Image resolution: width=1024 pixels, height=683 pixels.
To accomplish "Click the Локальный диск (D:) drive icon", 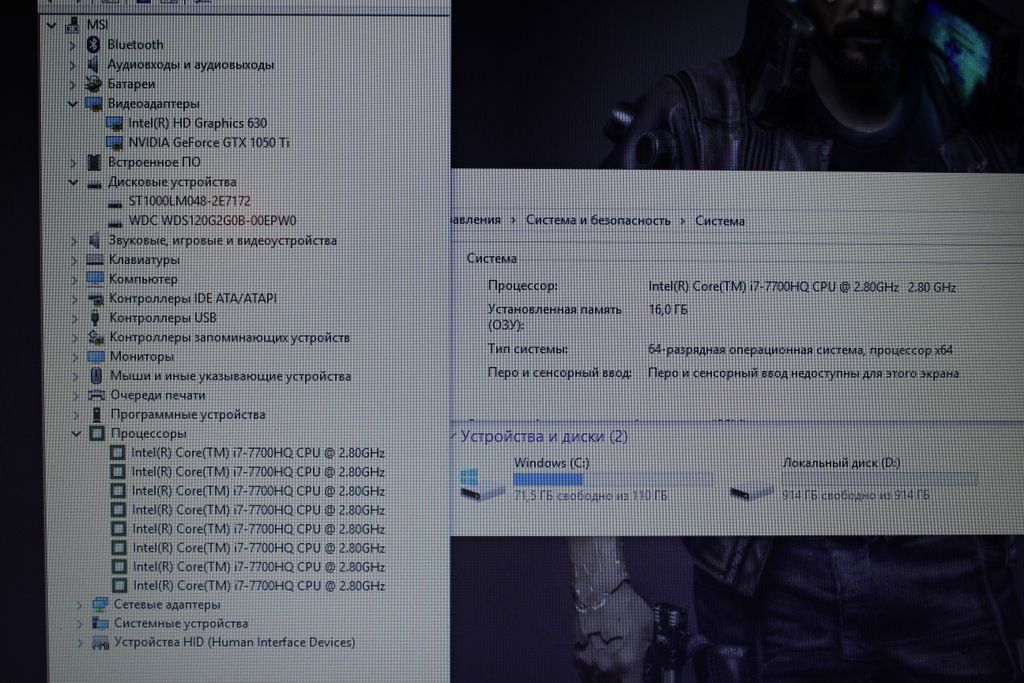I will (x=752, y=490).
